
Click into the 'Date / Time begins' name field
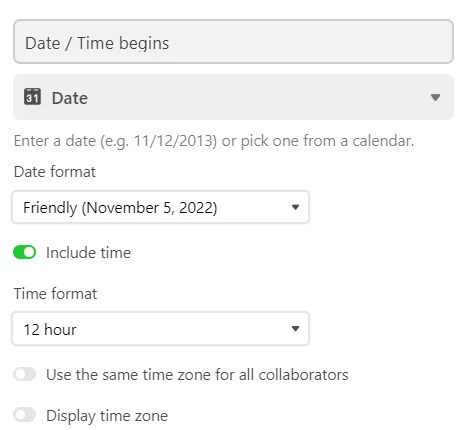(233, 42)
